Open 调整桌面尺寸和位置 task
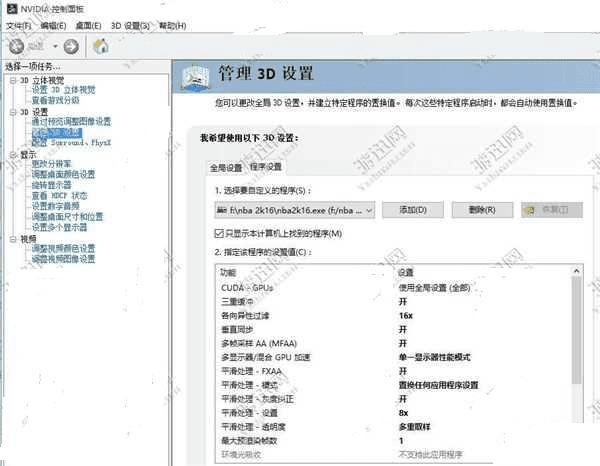The height and width of the screenshot is (466, 600). (x=67, y=217)
